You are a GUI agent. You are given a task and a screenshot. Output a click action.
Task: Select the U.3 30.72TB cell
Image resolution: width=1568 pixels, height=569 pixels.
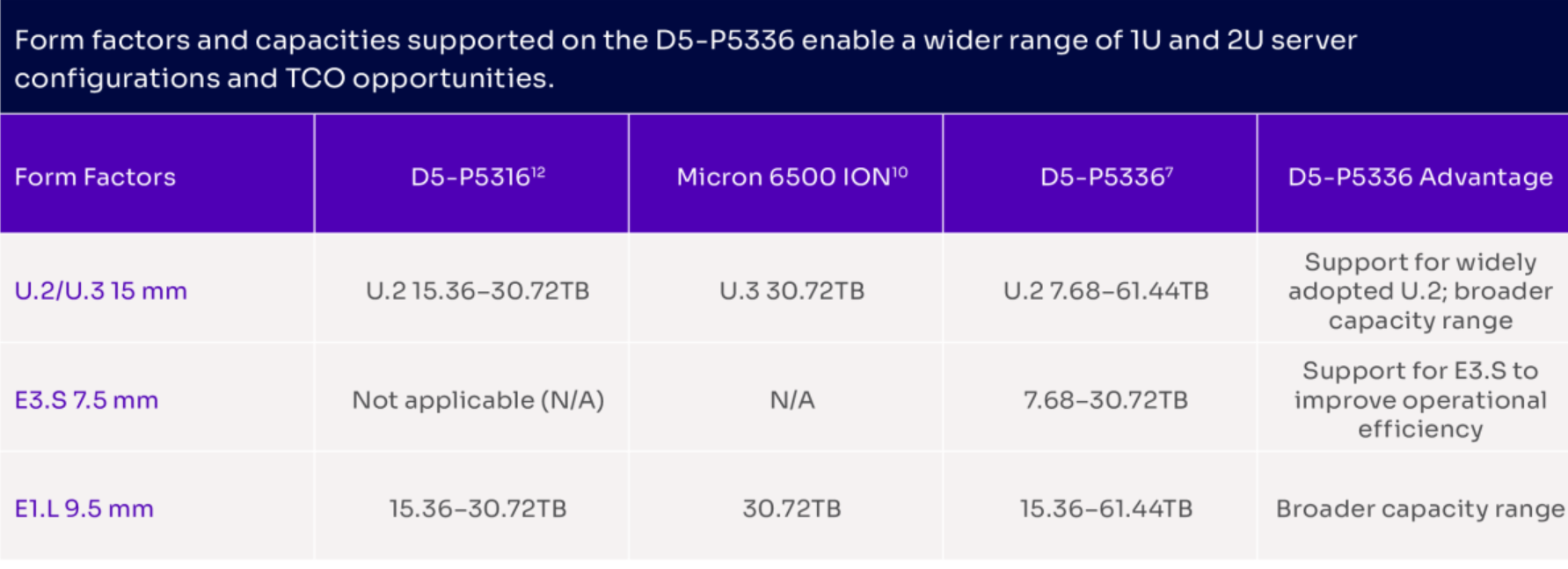click(791, 291)
